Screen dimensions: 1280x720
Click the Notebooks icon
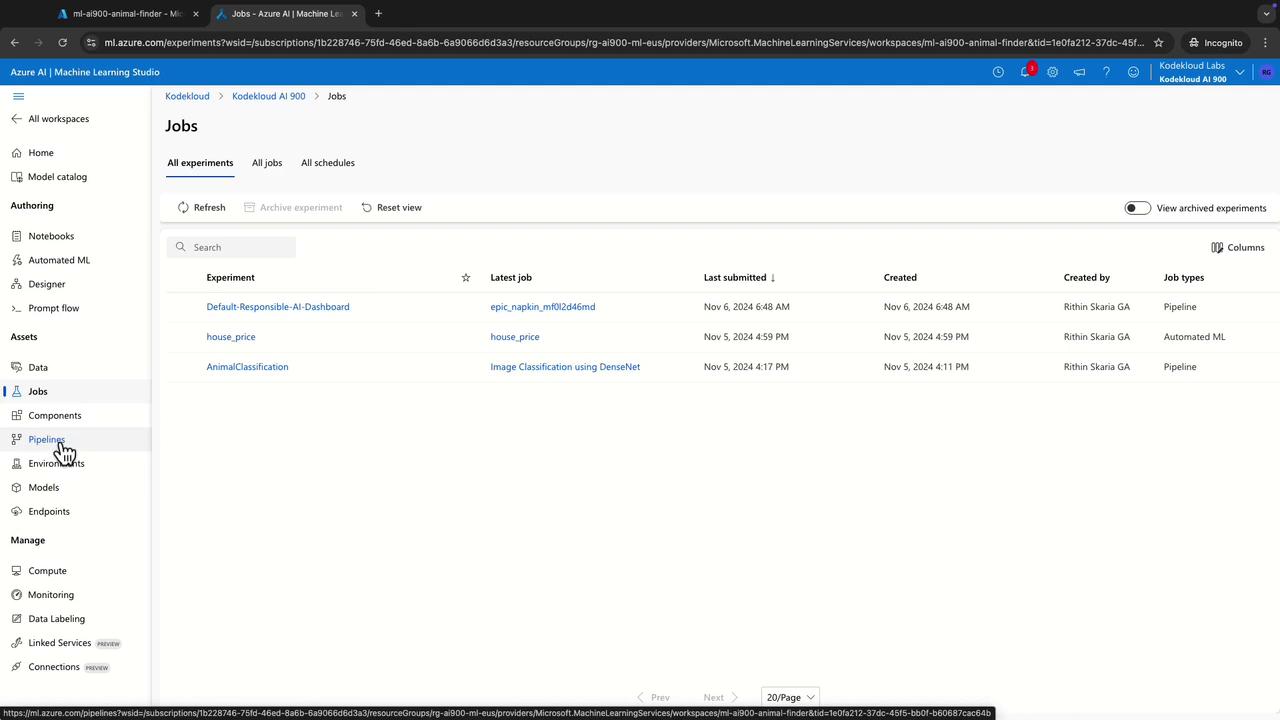pyautogui.click(x=17, y=236)
